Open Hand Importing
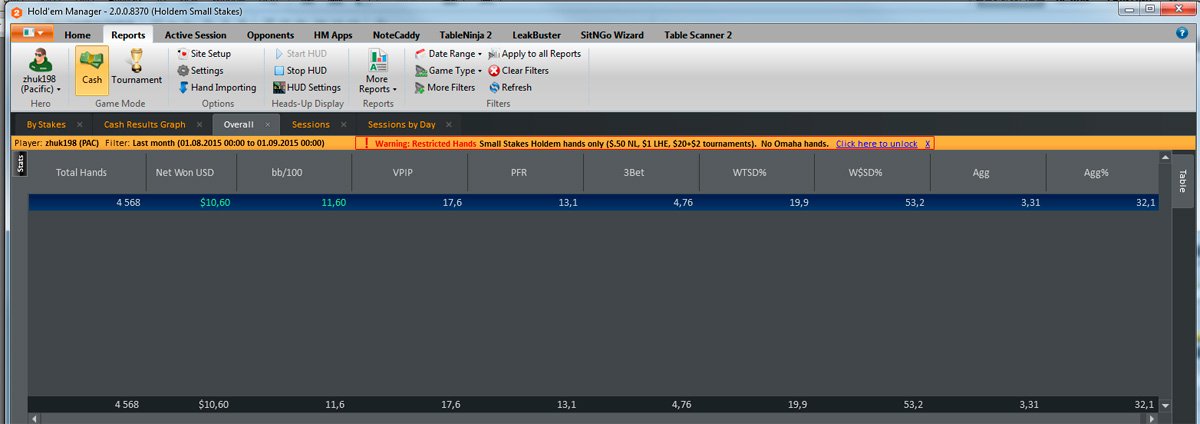Screen dimensions: 1200x424 click(x=216, y=88)
